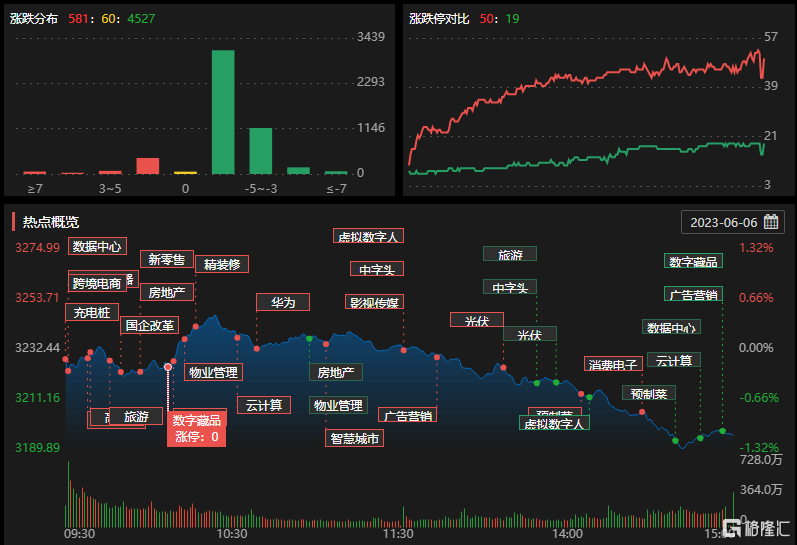Screen dimensions: 797x545
Task: Click the ≥7 distribution axis label
Action: point(35,189)
